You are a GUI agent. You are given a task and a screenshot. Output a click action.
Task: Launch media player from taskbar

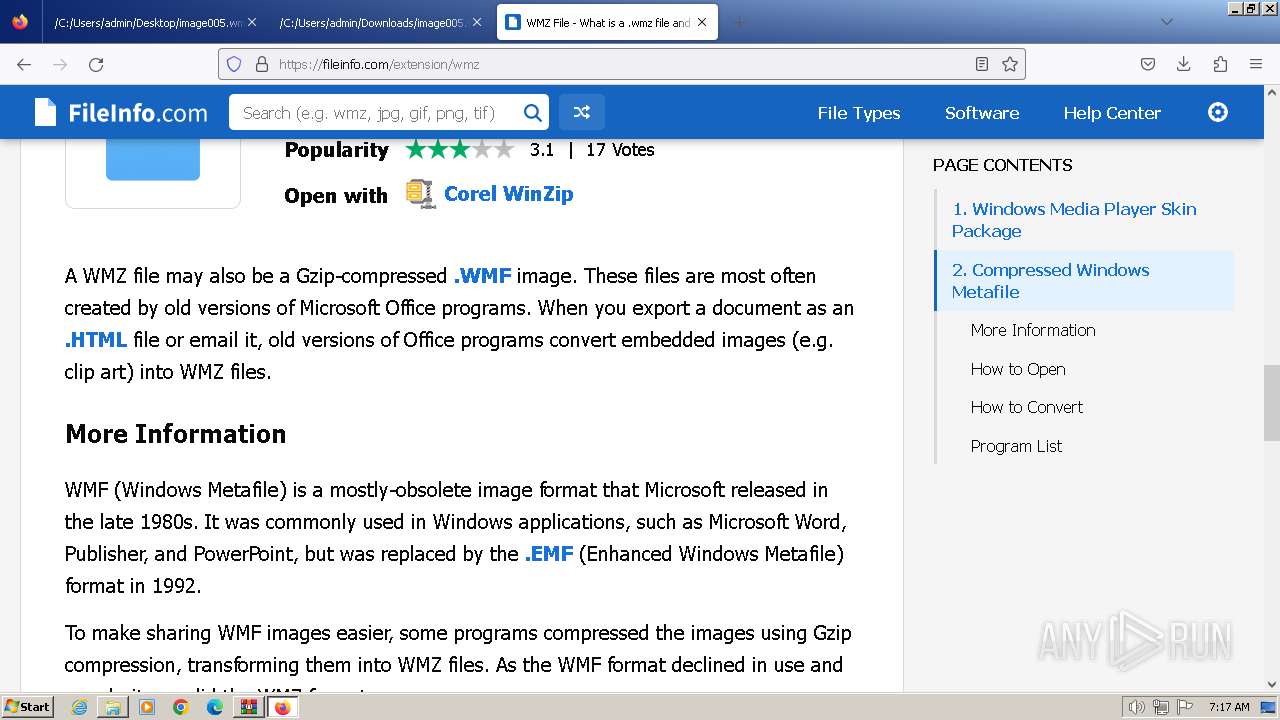(147, 707)
